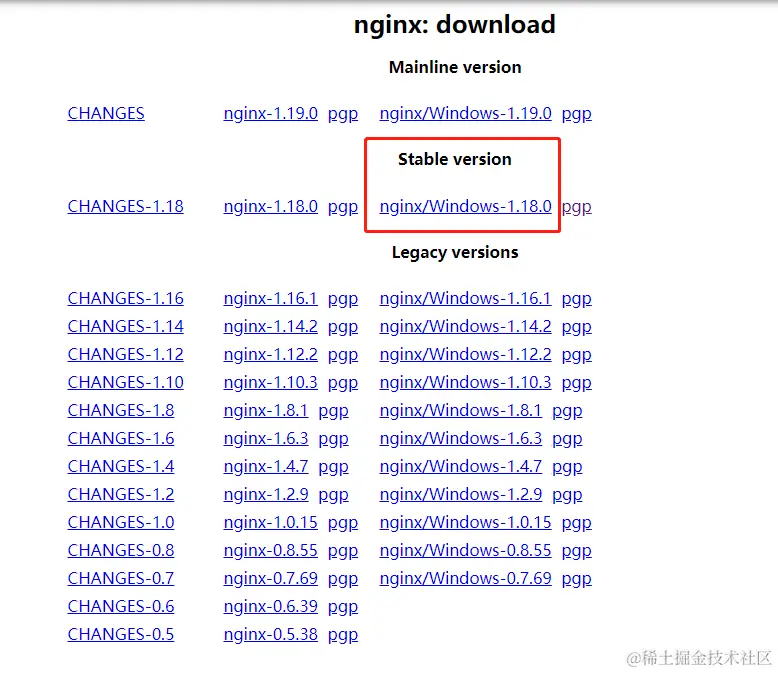The image size is (778, 673).
Task: Open pgp for nginx/Windows-1.10.3
Action: 577,384
